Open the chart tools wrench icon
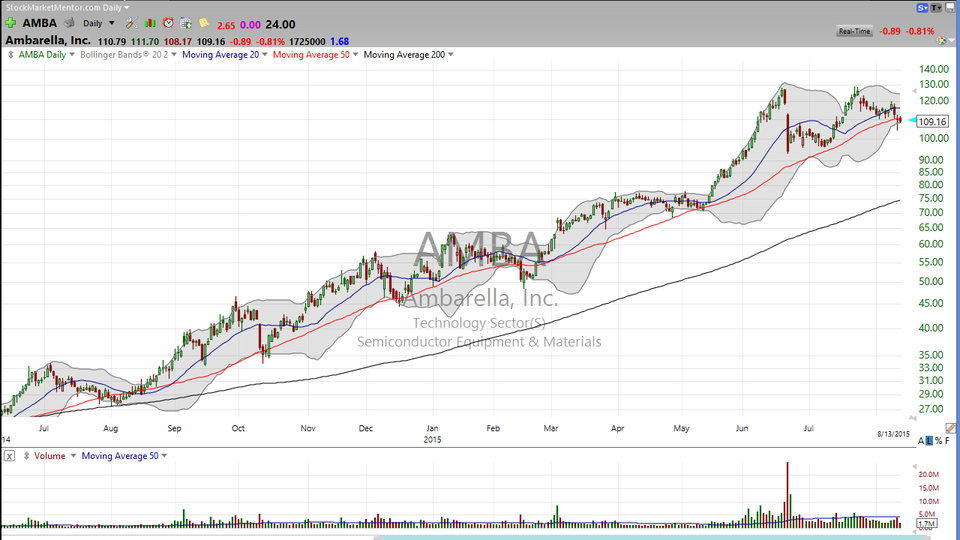960x540 pixels. point(132,23)
